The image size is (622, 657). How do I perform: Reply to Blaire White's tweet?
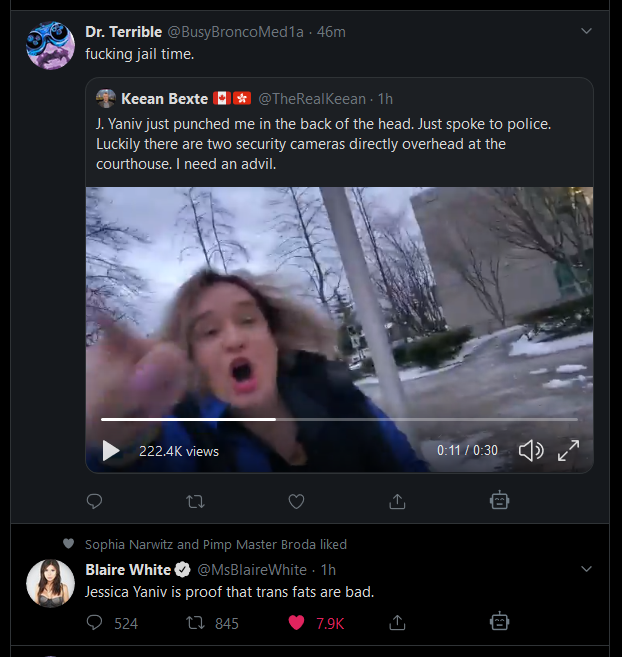95,623
